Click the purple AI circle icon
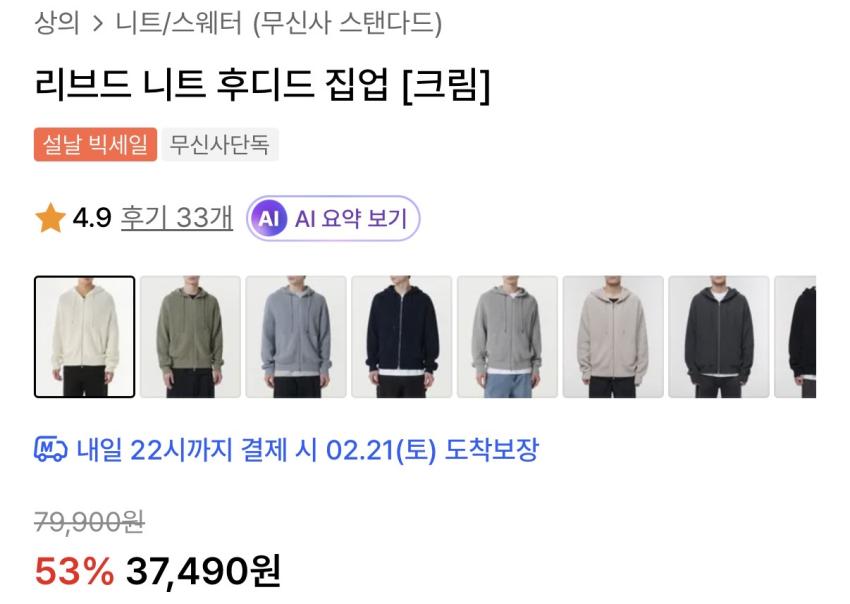 (x=268, y=218)
